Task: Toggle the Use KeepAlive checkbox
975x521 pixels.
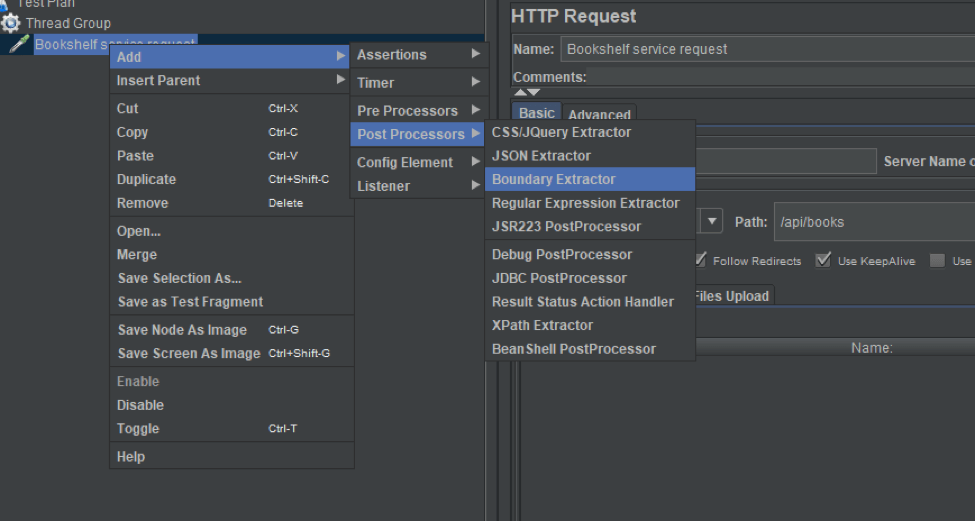Action: click(823, 260)
